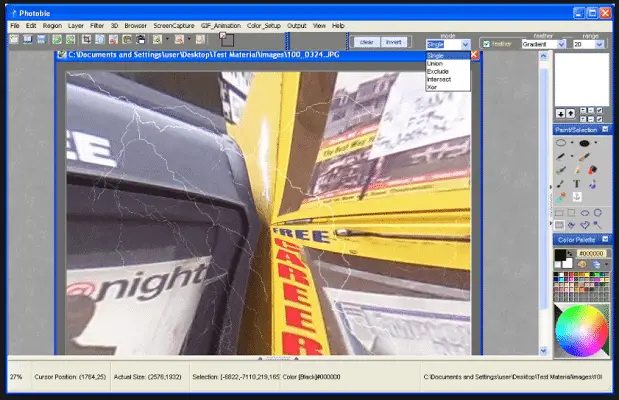Toggle the feather checkbox
Image resolution: width=619 pixels, height=400 pixels.
coord(486,44)
